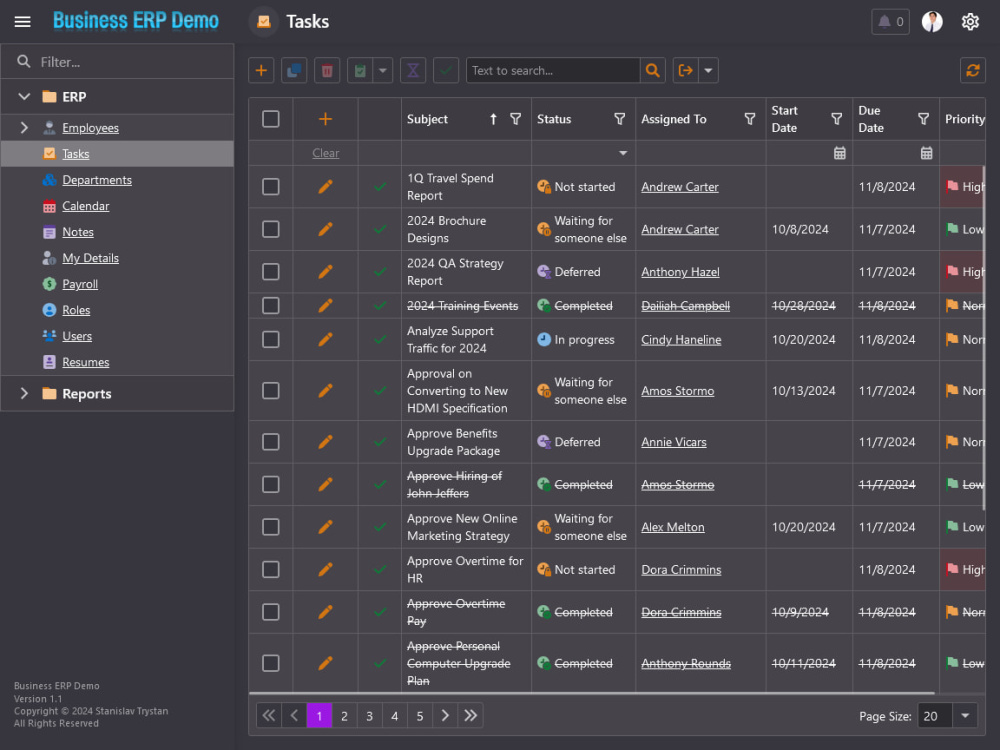Click the export toolbar icon
This screenshot has height=750, width=1000.
pos(686,70)
